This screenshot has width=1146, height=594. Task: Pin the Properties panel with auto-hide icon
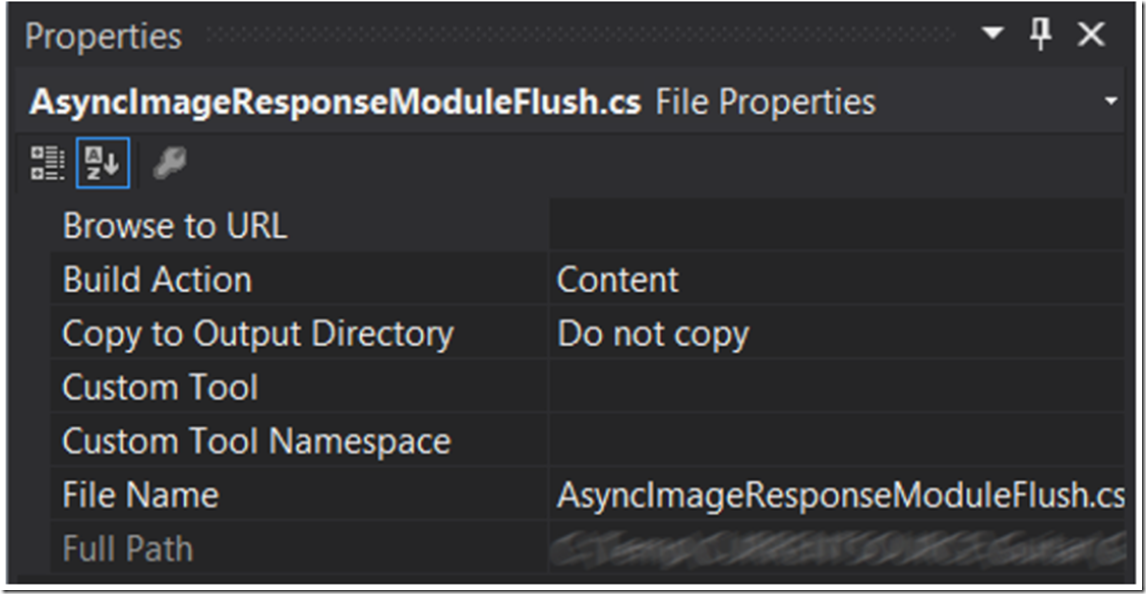pos(1041,34)
